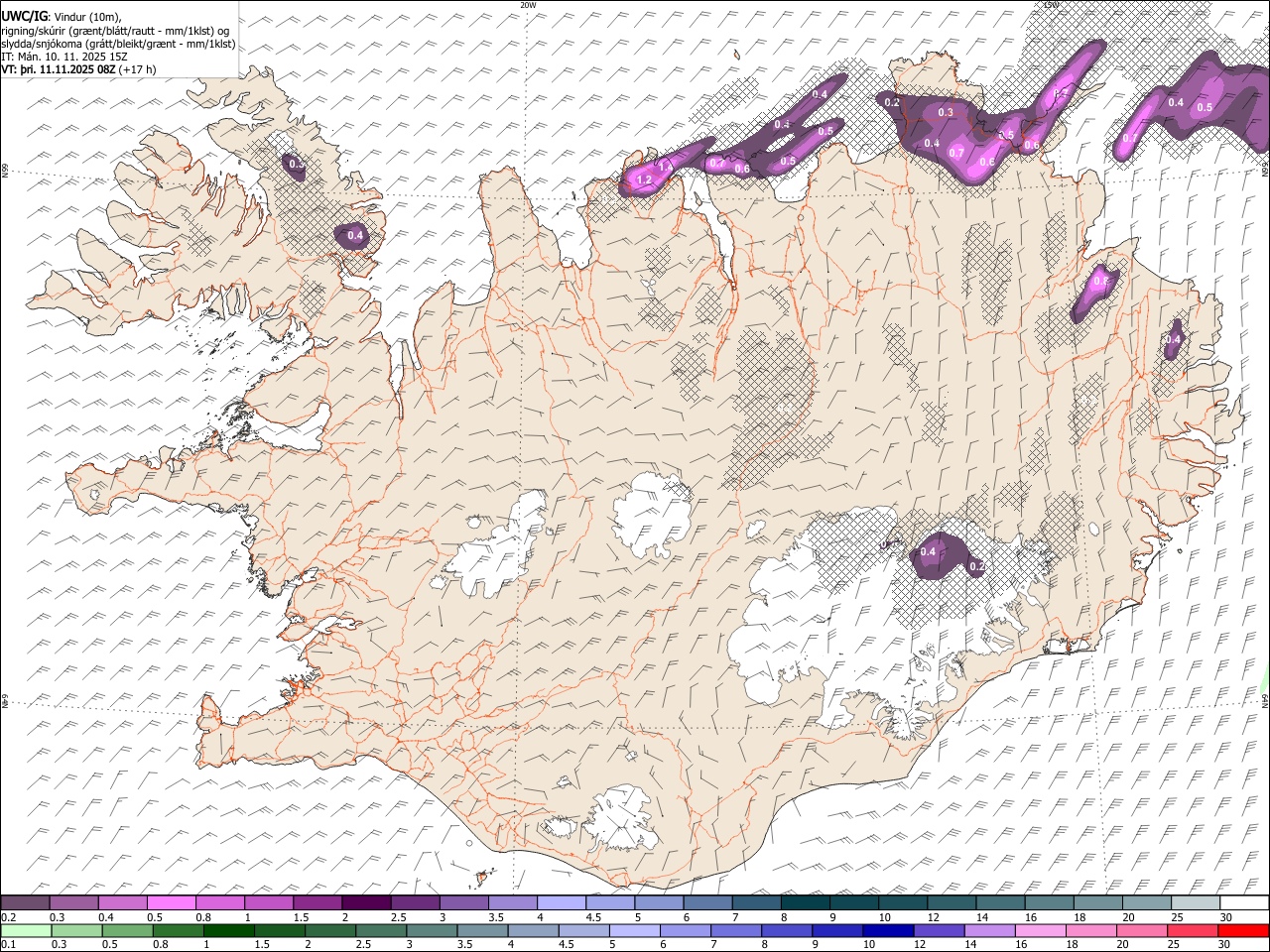Select the pale gray 25–30 swatch in the upper legend row
The height and width of the screenshot is (952, 1270).
[1195, 903]
